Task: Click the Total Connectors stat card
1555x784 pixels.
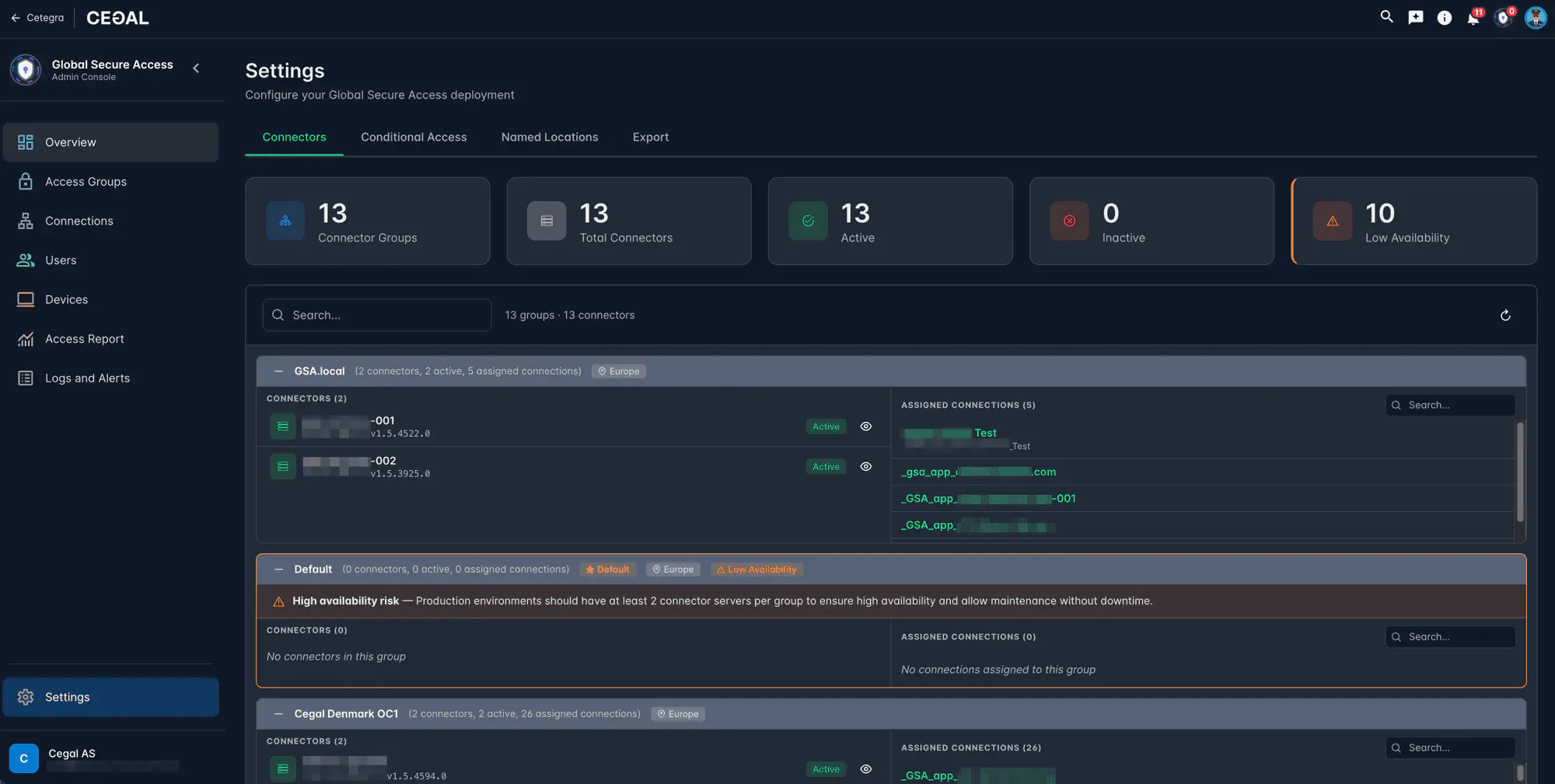Action: pos(629,221)
